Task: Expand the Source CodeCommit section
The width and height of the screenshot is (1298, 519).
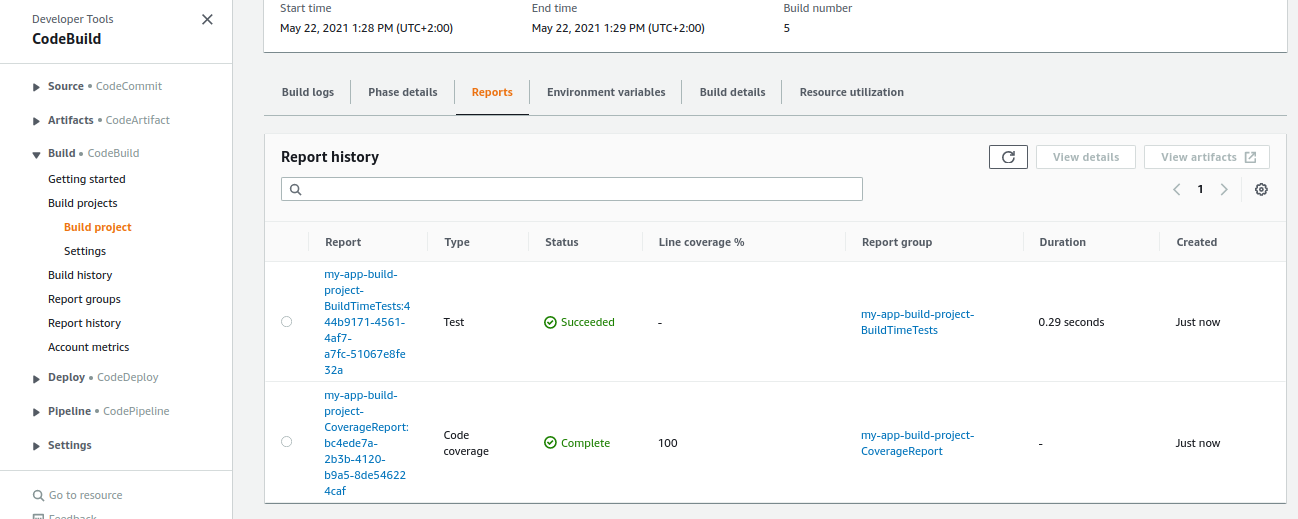Action: click(37, 87)
